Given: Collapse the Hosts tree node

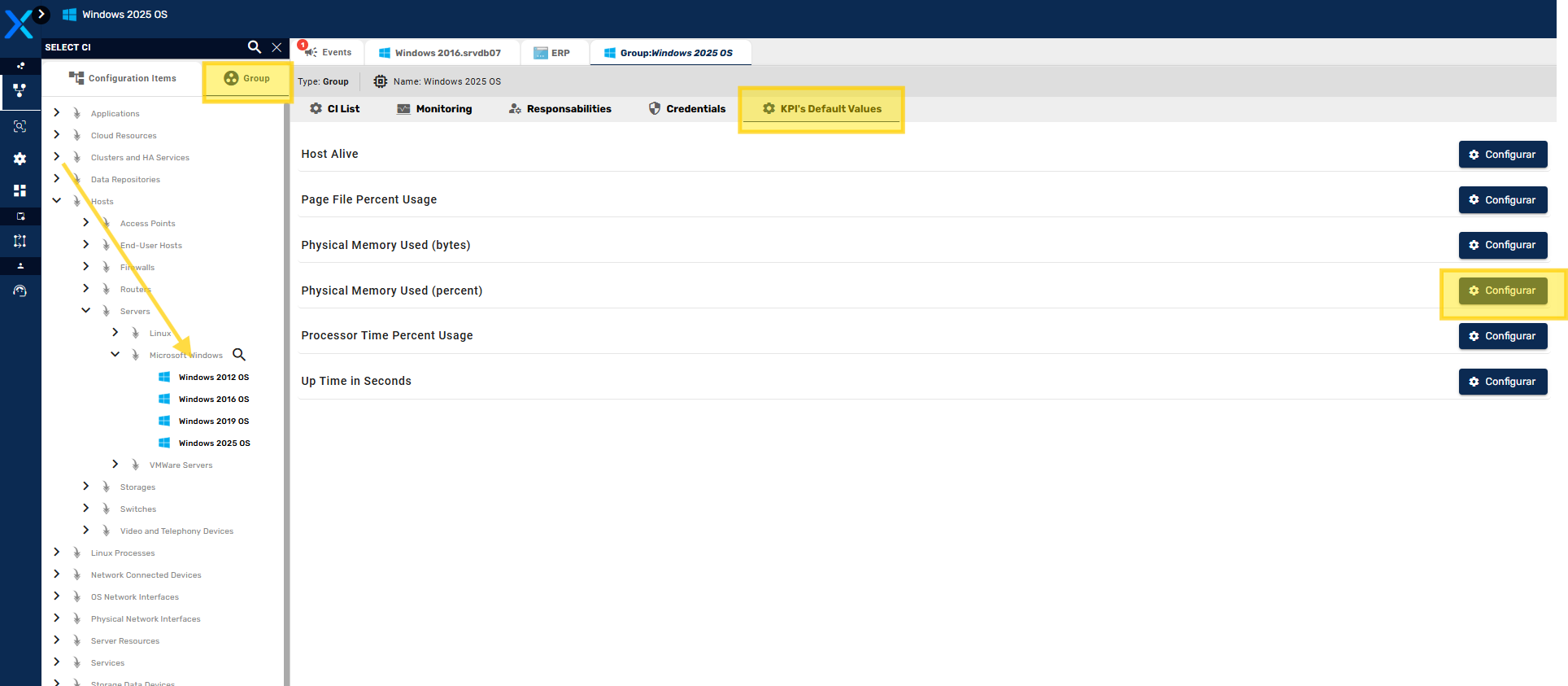Looking at the screenshot, I should [x=57, y=201].
